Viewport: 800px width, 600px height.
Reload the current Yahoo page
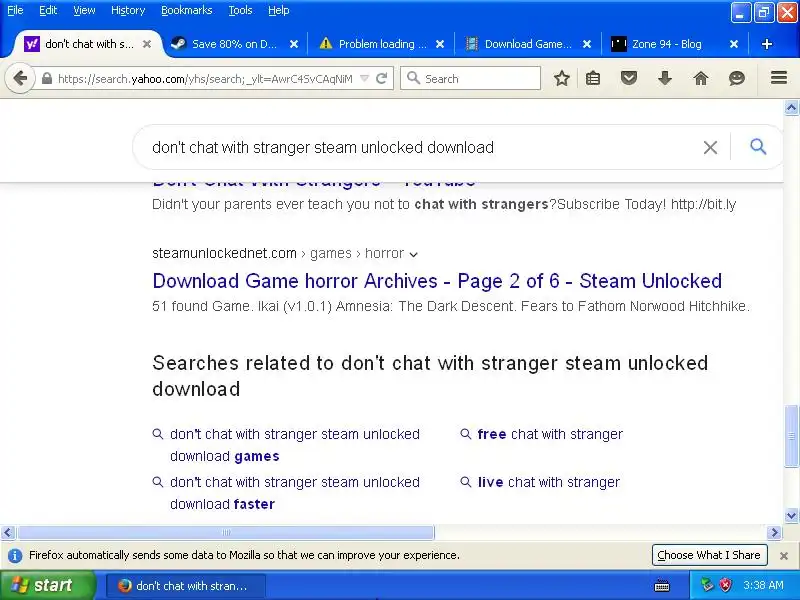click(x=382, y=79)
